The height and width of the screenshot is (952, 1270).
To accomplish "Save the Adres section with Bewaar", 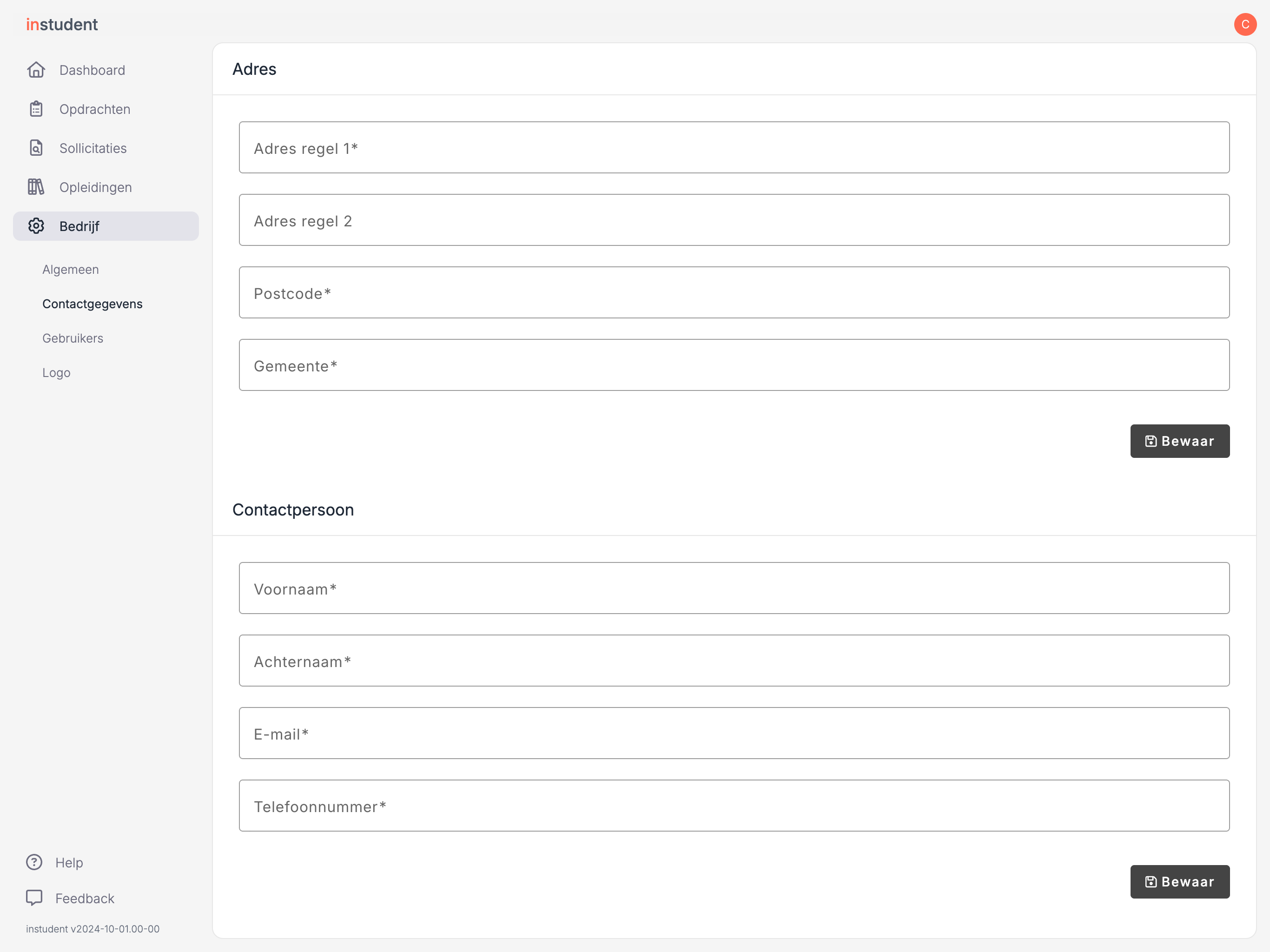I will pos(1180,441).
